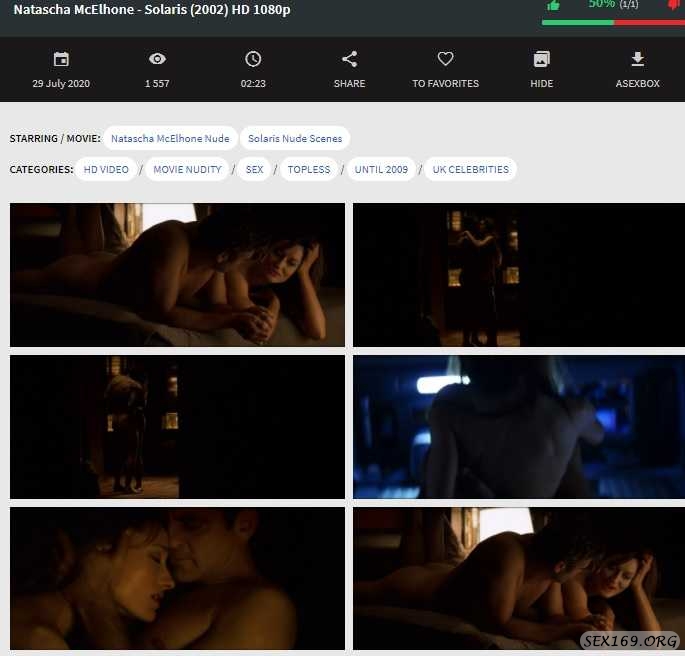Click the Share icon
This screenshot has height=656, width=685.
(349, 60)
